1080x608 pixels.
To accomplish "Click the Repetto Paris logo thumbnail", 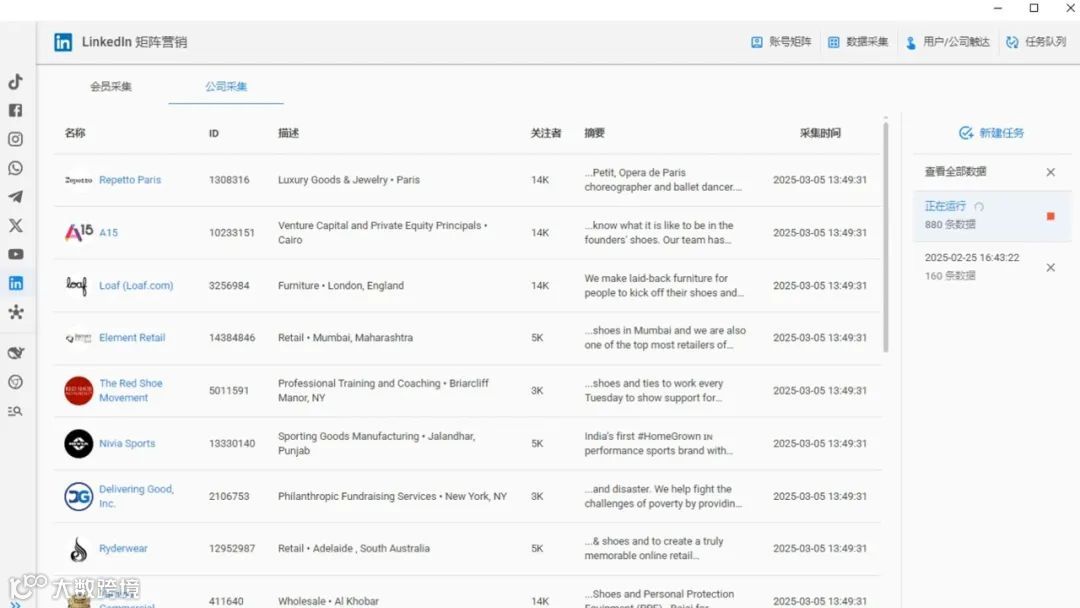I will (79, 180).
